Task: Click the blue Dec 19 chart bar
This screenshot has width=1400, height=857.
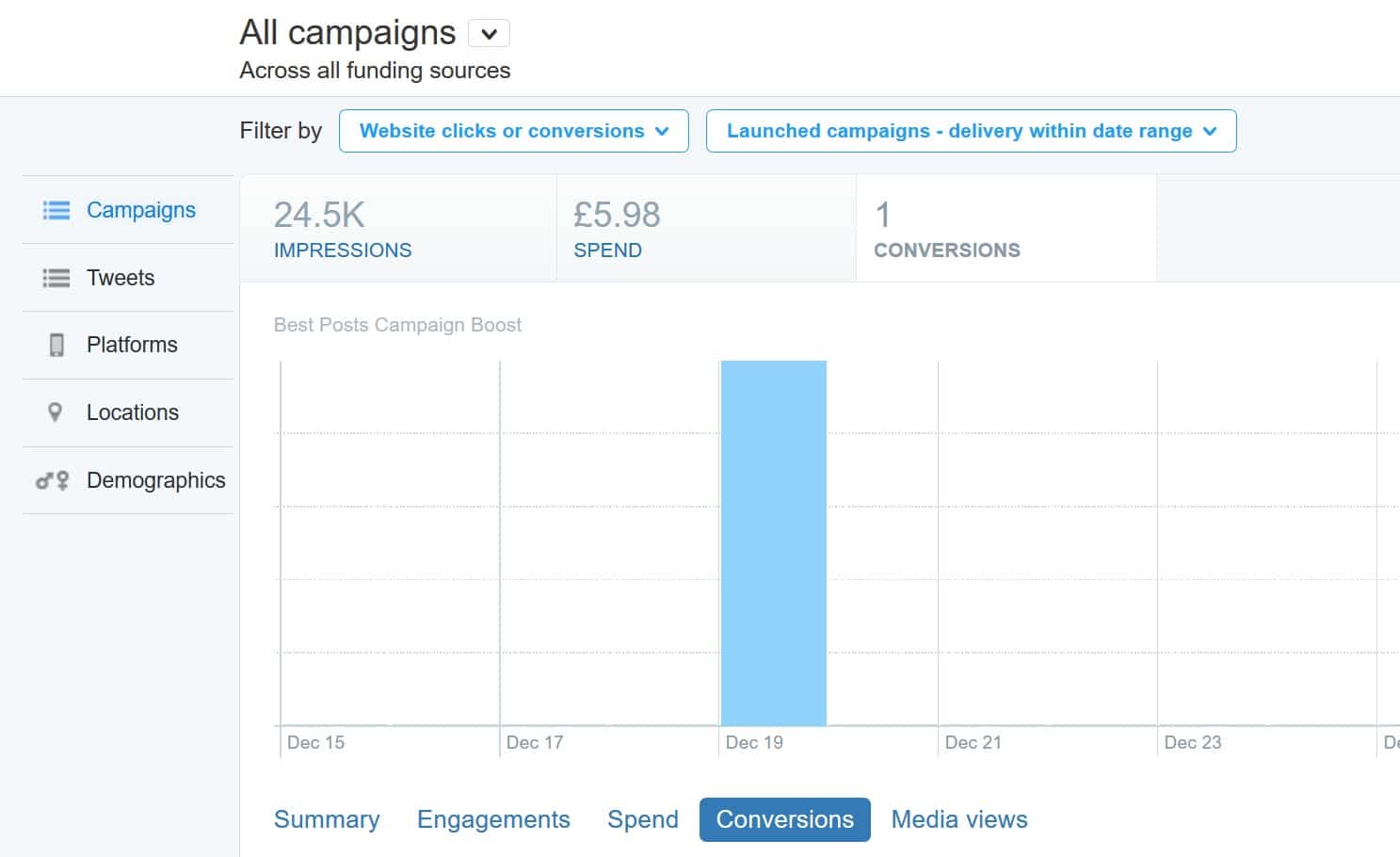Action: [x=772, y=542]
